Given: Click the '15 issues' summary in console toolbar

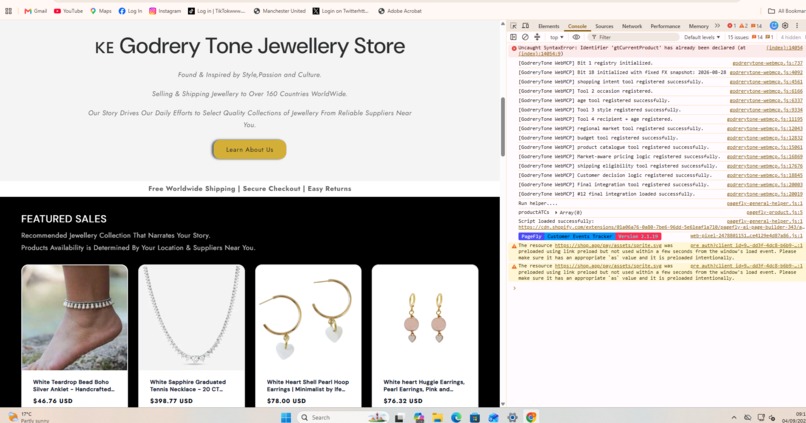Looking at the screenshot, I should point(750,37).
